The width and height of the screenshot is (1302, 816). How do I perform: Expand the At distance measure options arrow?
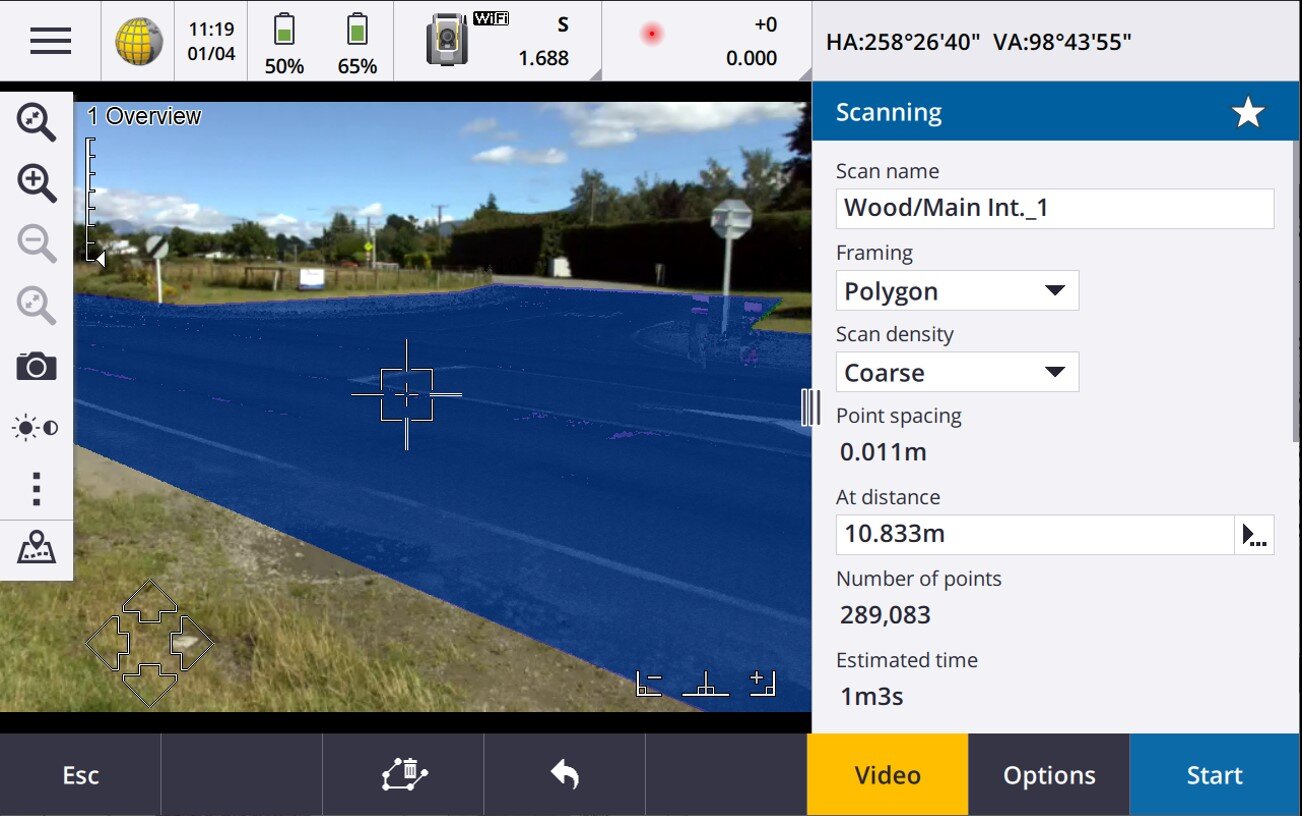click(x=1254, y=535)
